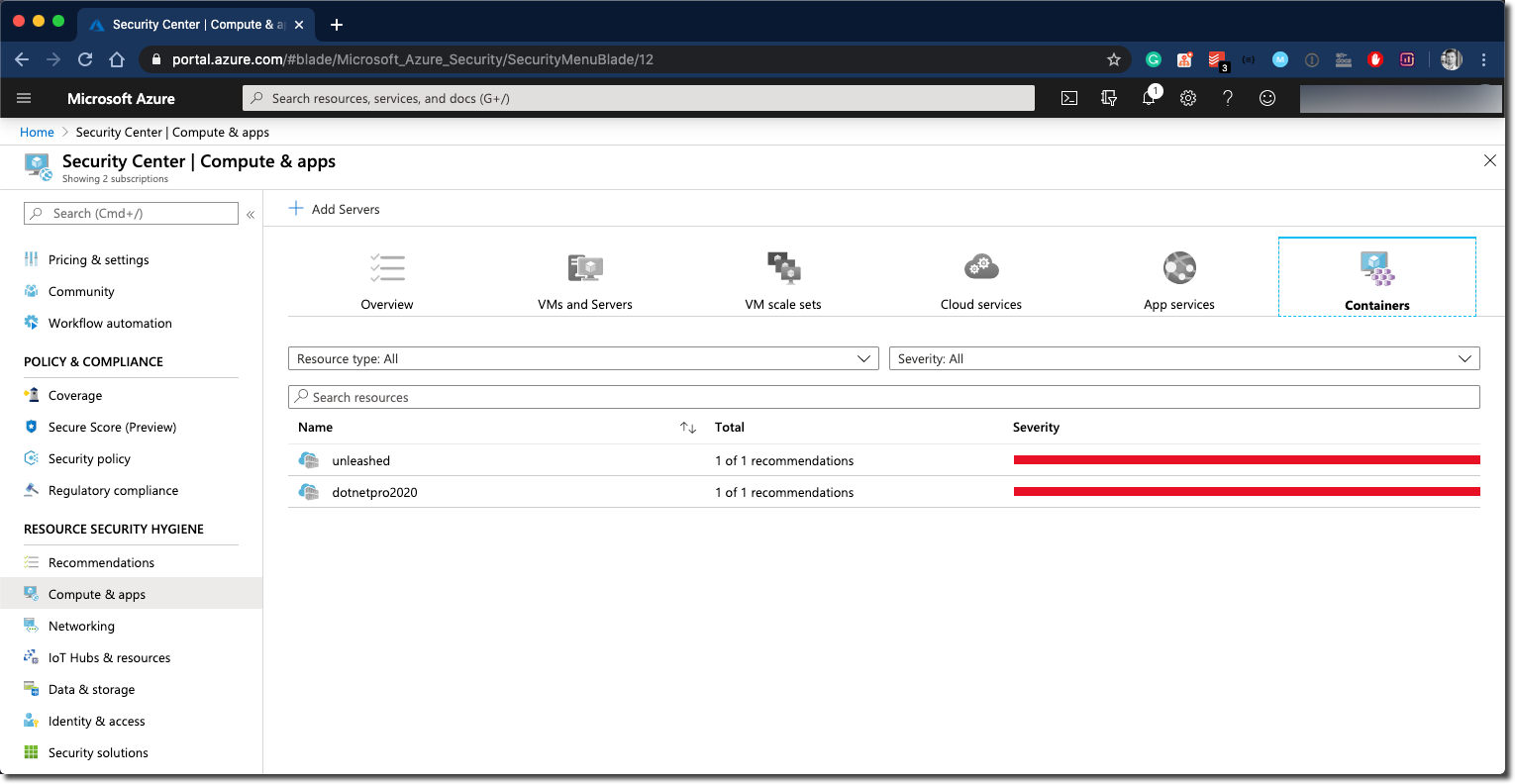Click the Add Servers button
The height and width of the screenshot is (784, 1515).
tap(335, 209)
